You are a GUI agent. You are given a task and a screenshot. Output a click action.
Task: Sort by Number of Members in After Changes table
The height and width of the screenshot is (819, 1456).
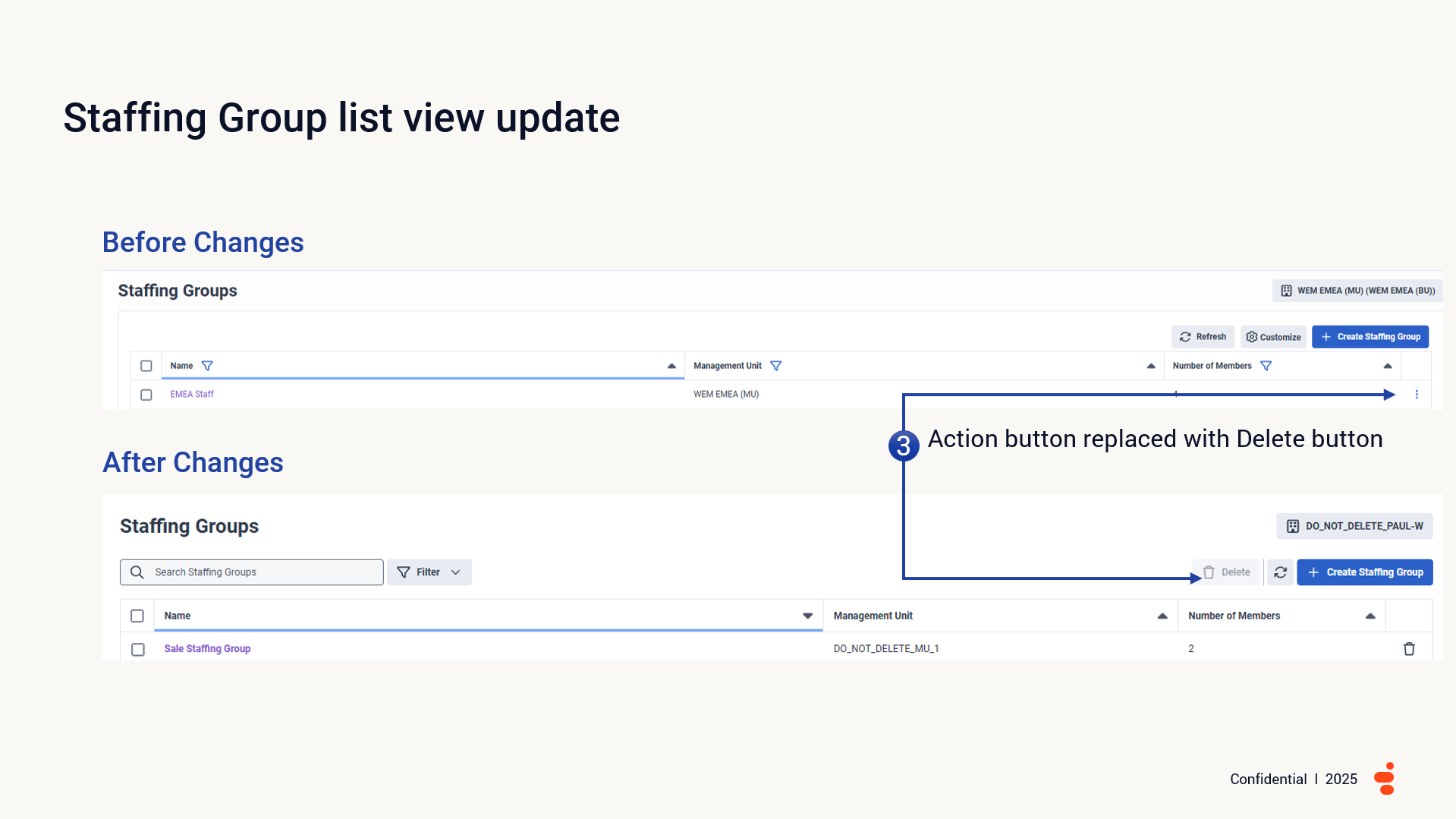(x=1370, y=616)
